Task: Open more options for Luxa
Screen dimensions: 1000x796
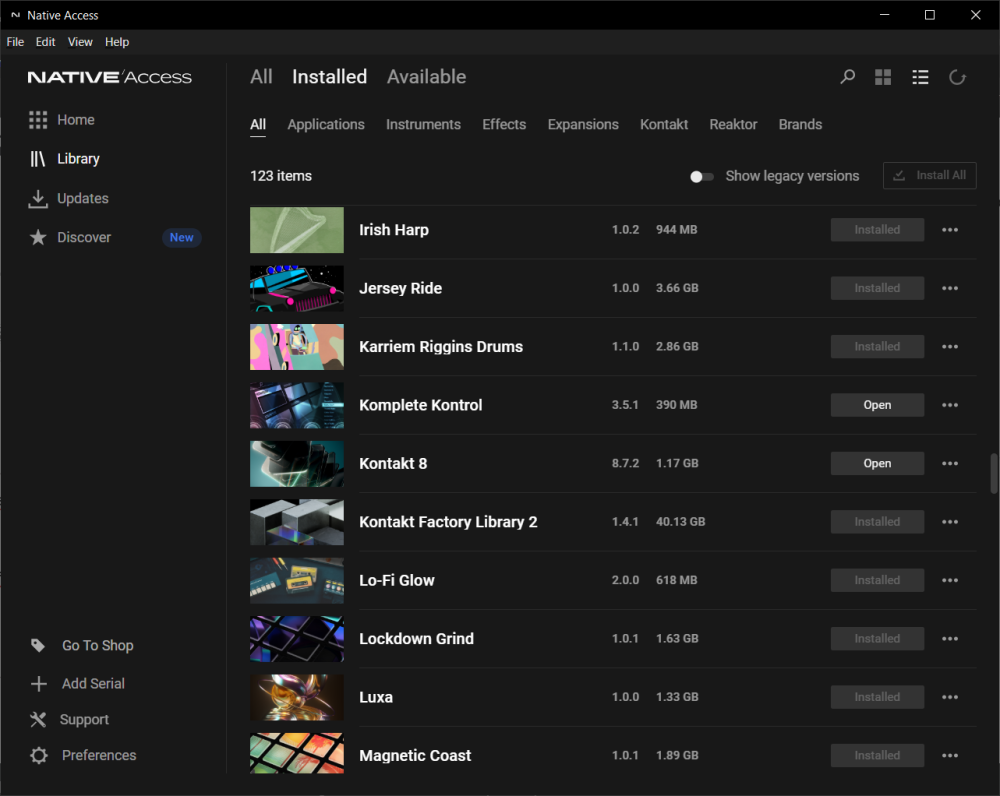Action: 950,697
